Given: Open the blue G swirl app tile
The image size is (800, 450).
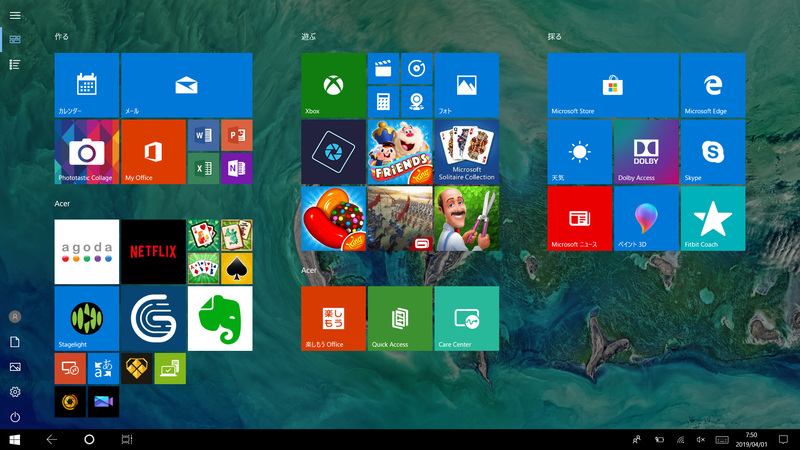Looking at the screenshot, I should 154,318.
